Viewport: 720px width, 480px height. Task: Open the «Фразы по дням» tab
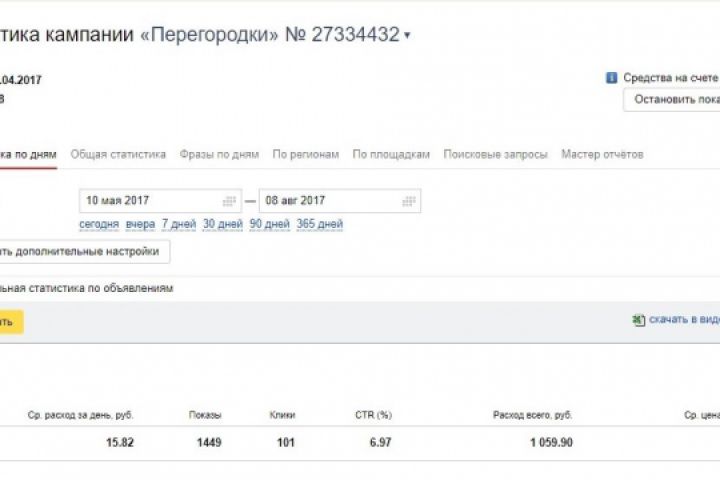219,154
